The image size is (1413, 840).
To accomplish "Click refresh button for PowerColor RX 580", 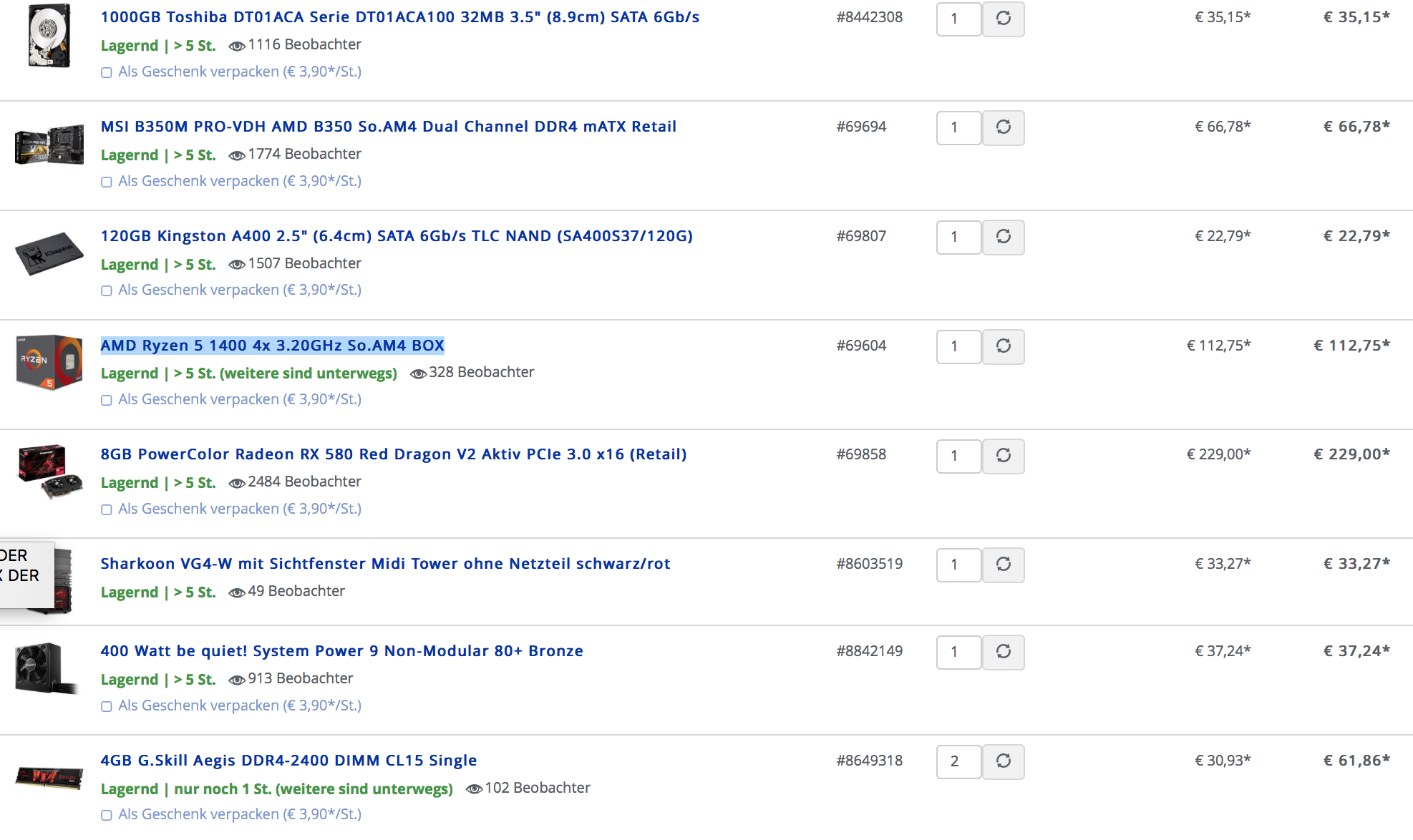I will tap(1003, 456).
